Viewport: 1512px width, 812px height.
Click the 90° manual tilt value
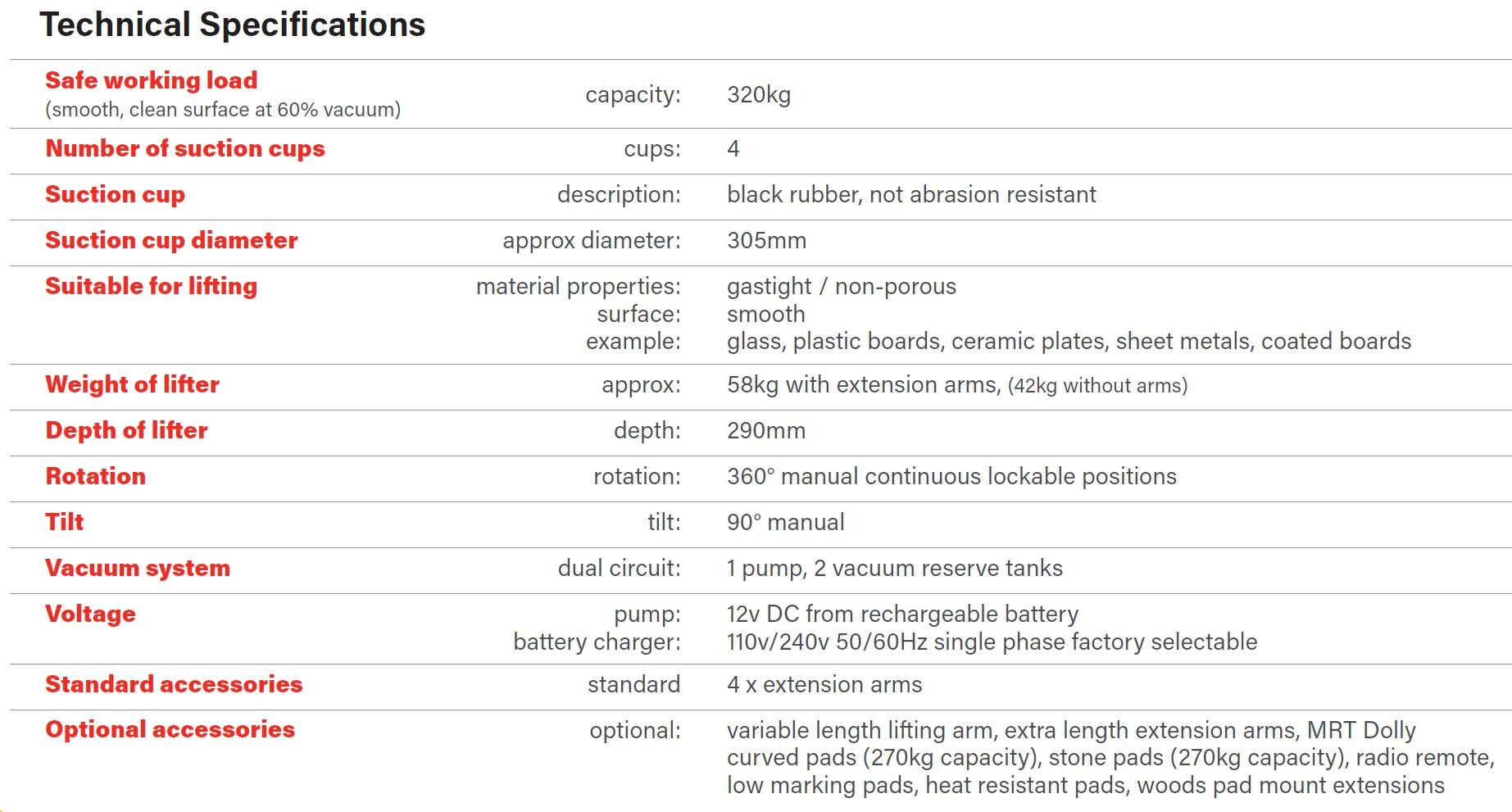coord(785,523)
